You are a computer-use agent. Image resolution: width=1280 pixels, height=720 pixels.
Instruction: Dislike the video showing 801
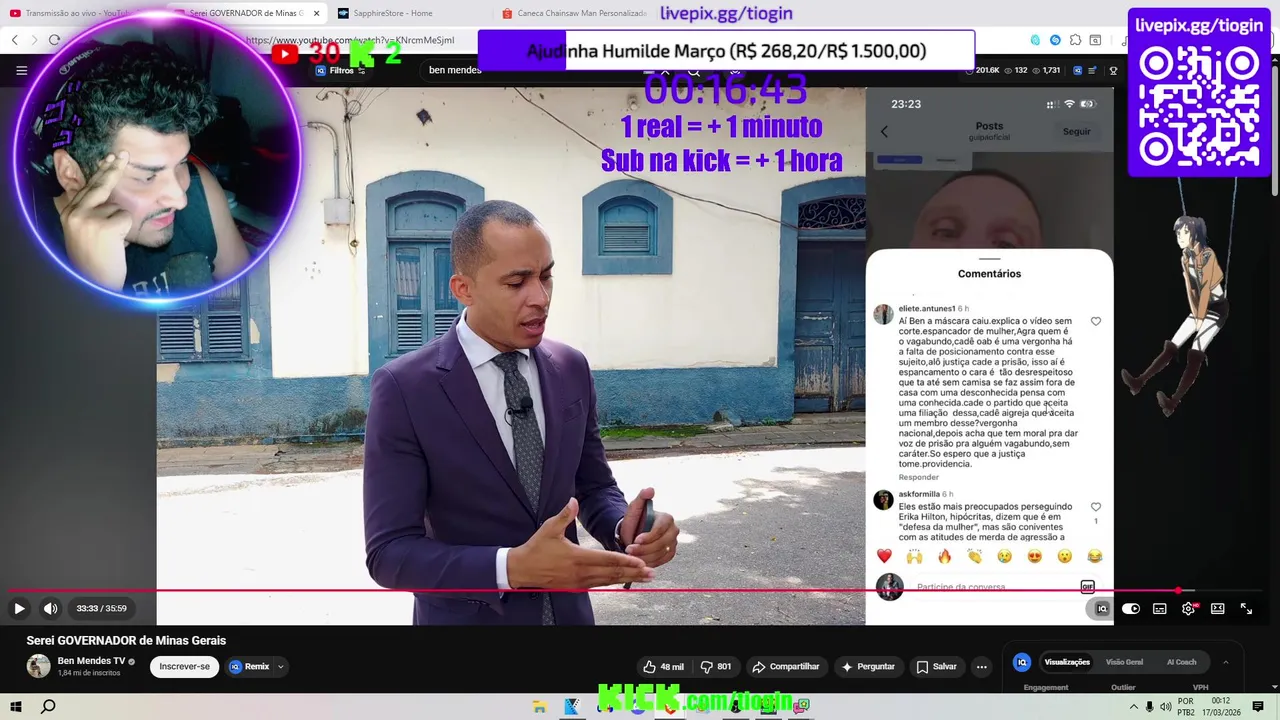point(716,667)
